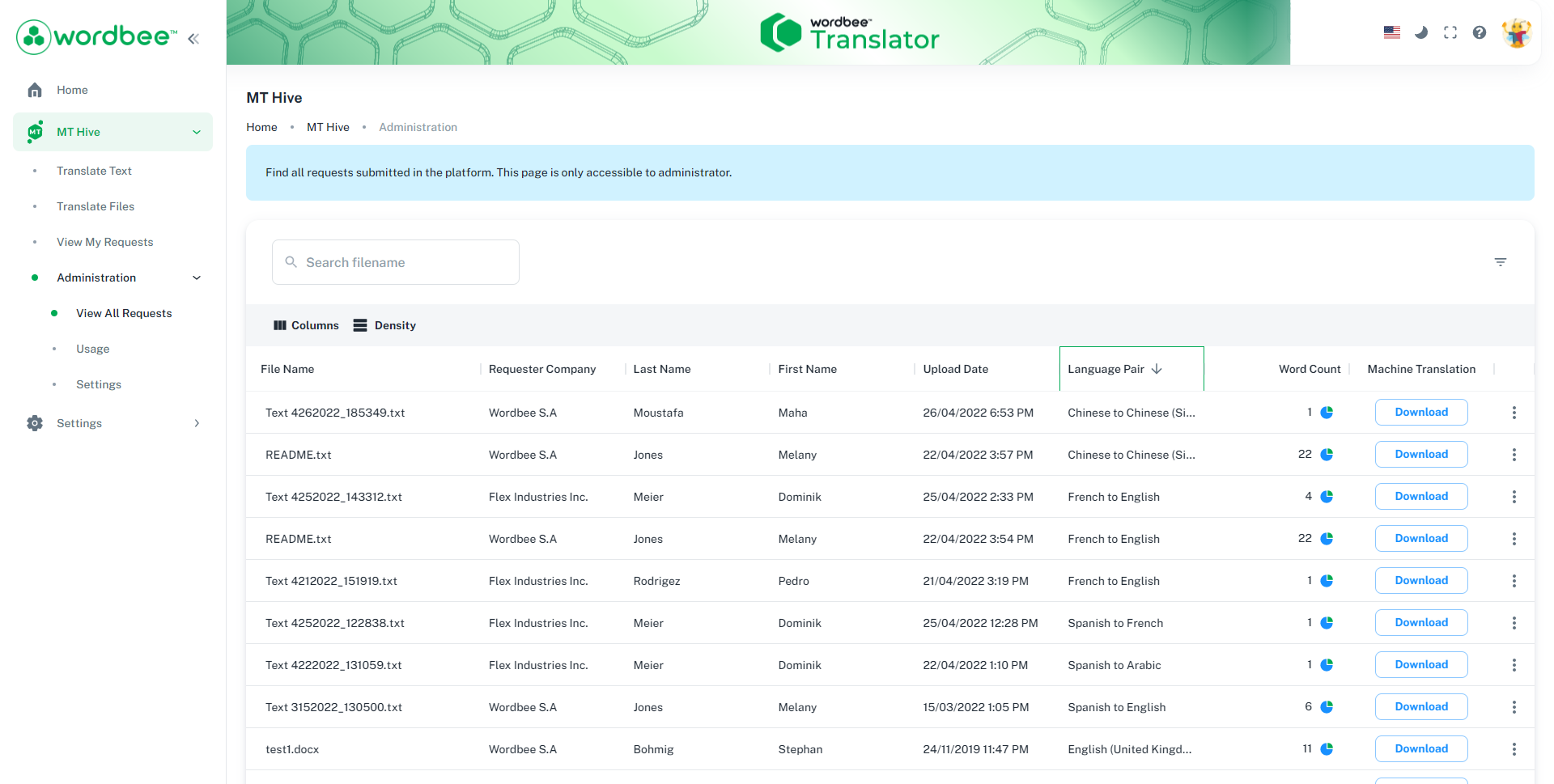The image size is (1554, 784).
Task: Click the search magnifier icon
Action: coord(291,261)
